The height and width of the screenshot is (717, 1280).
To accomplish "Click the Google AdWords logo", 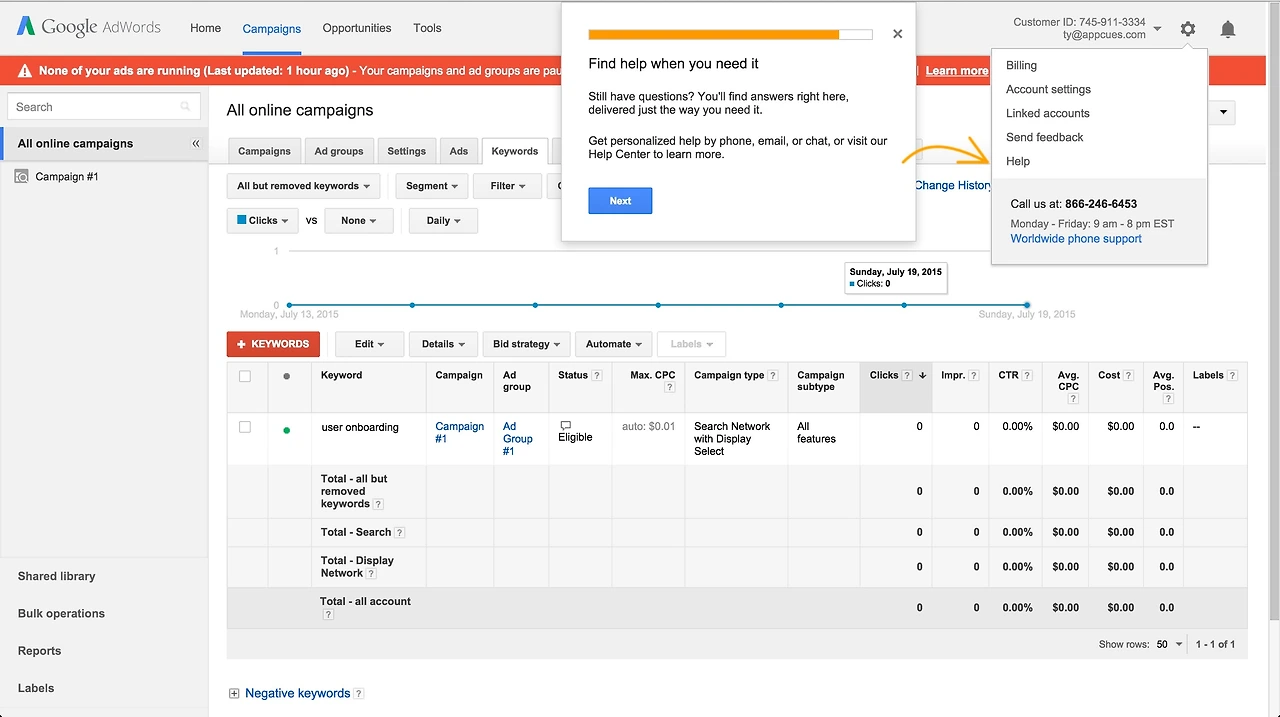I will (89, 27).
